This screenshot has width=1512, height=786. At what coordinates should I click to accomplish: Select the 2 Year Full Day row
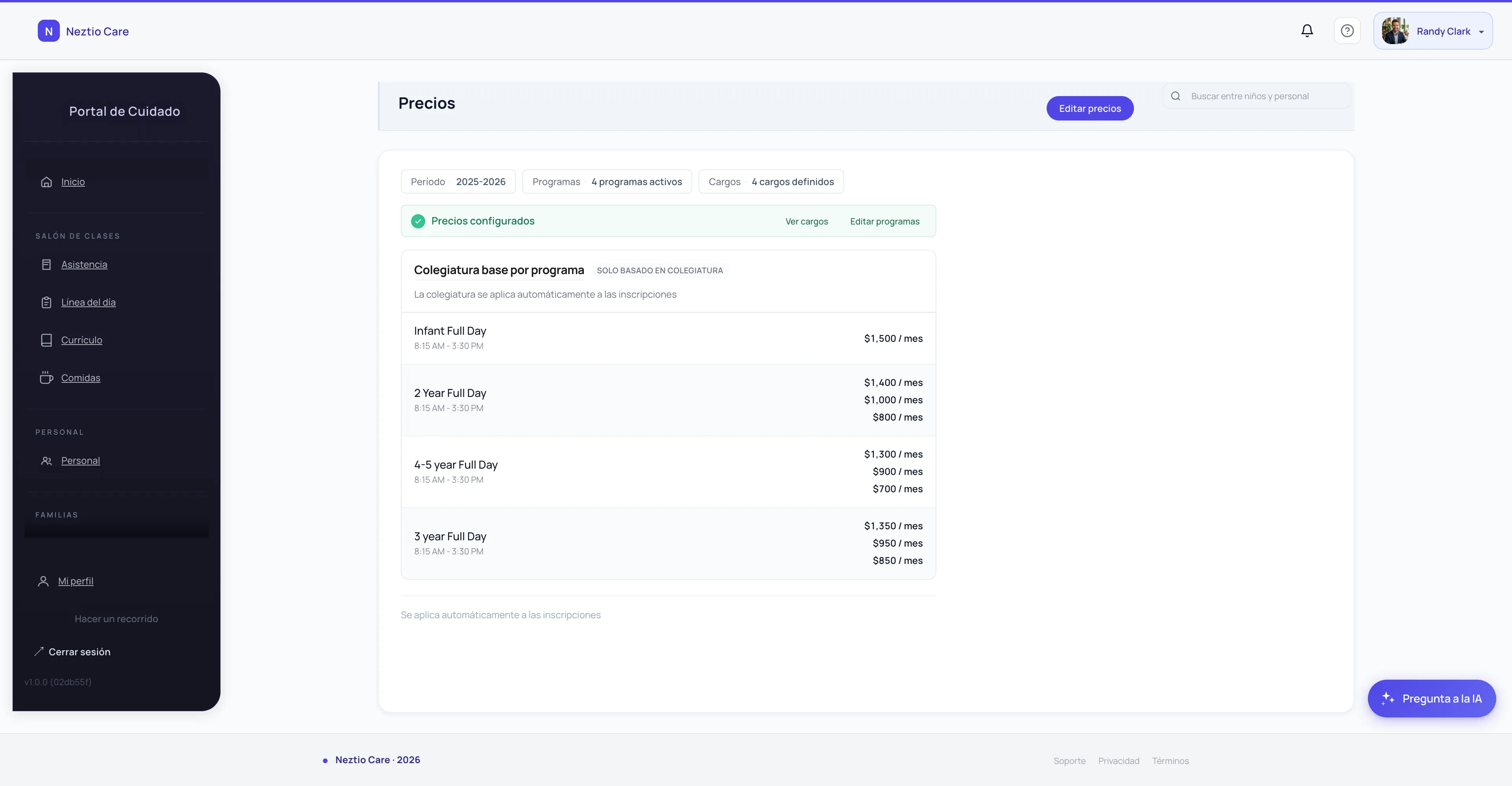(x=668, y=400)
